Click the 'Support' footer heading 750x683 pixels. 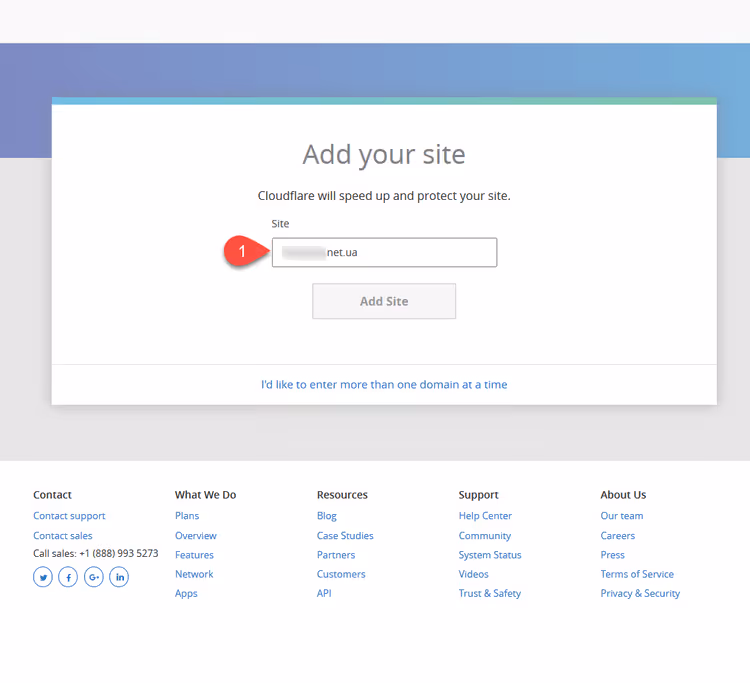point(478,495)
